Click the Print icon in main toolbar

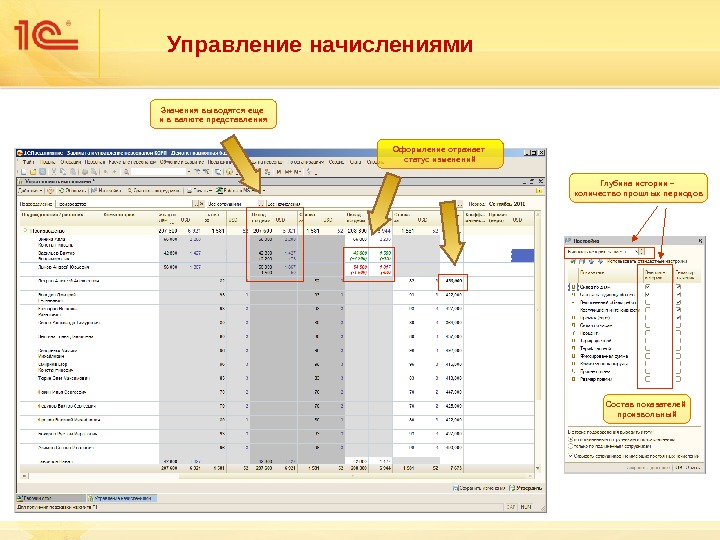[x=85, y=172]
